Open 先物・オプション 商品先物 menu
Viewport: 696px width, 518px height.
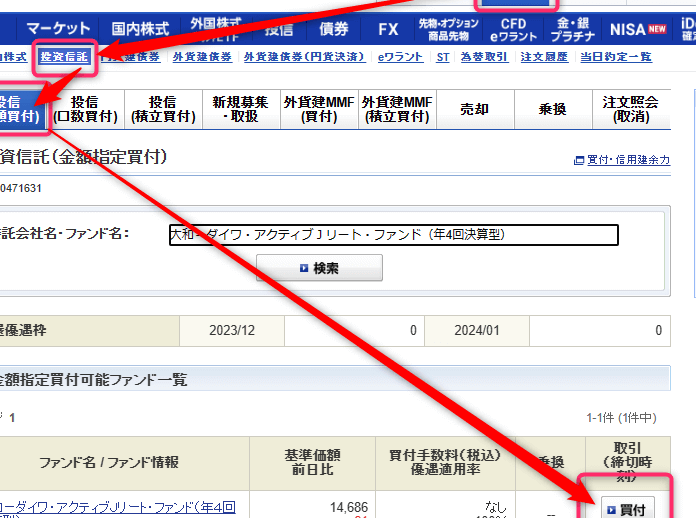448,29
